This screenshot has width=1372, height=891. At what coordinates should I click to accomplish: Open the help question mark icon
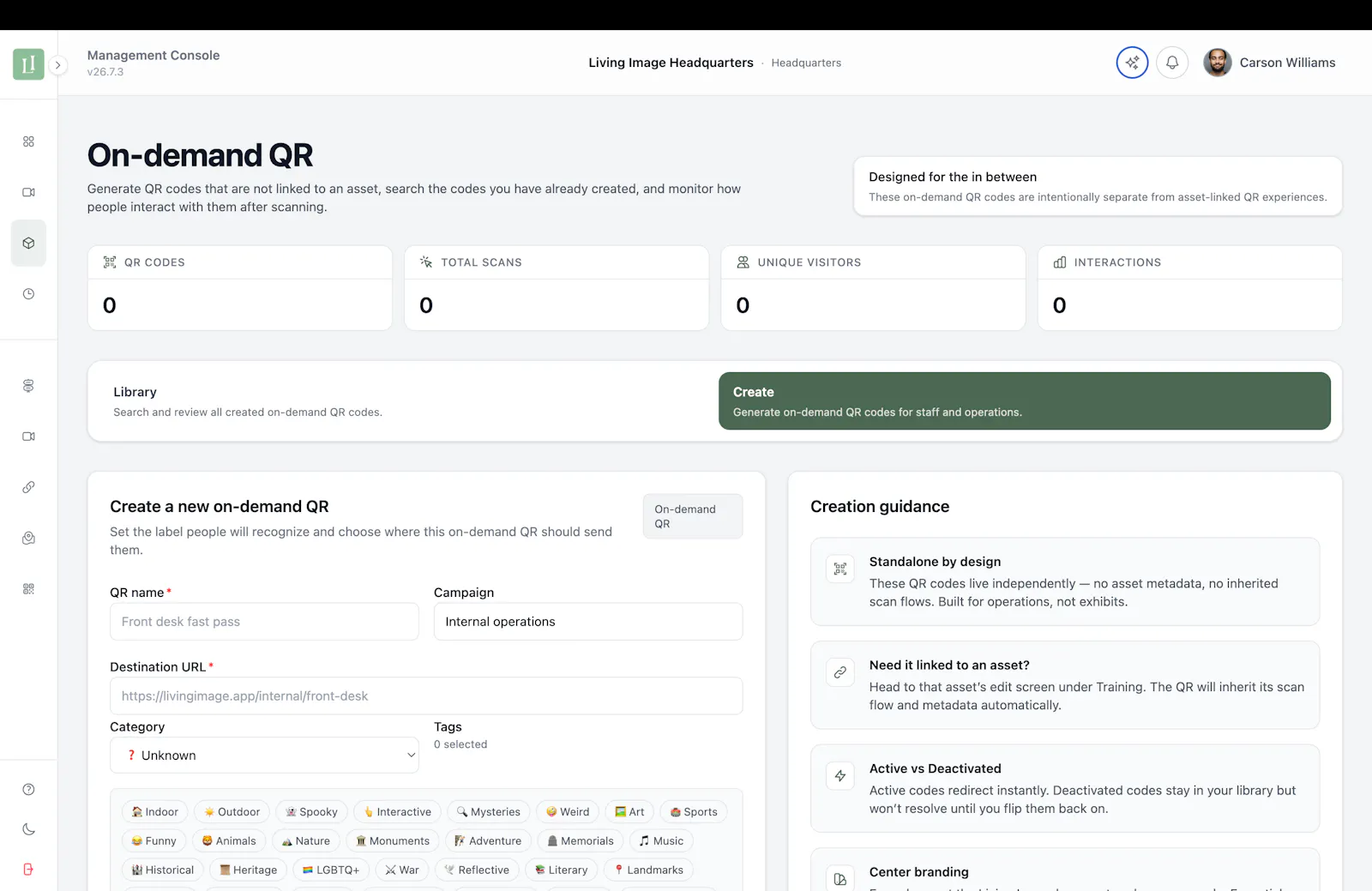(28, 790)
